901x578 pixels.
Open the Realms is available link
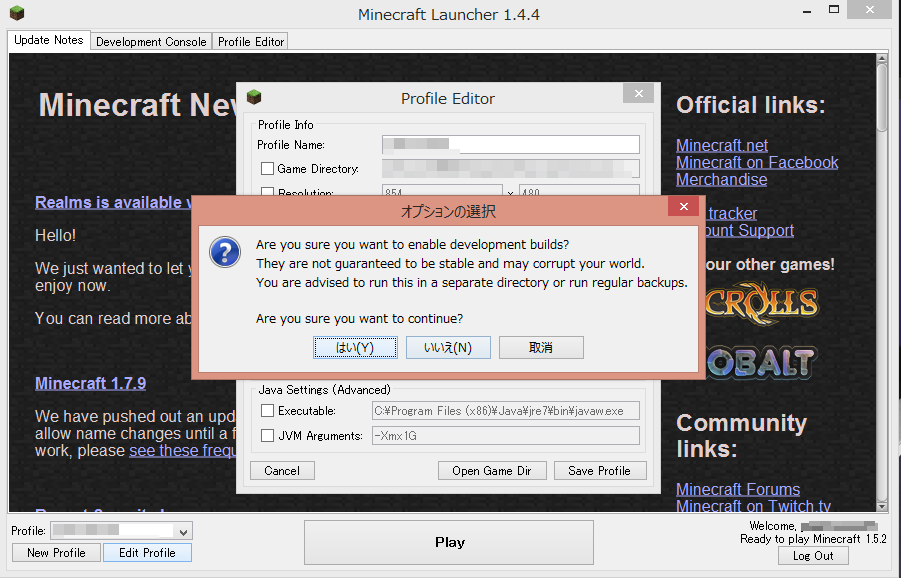(x=113, y=203)
